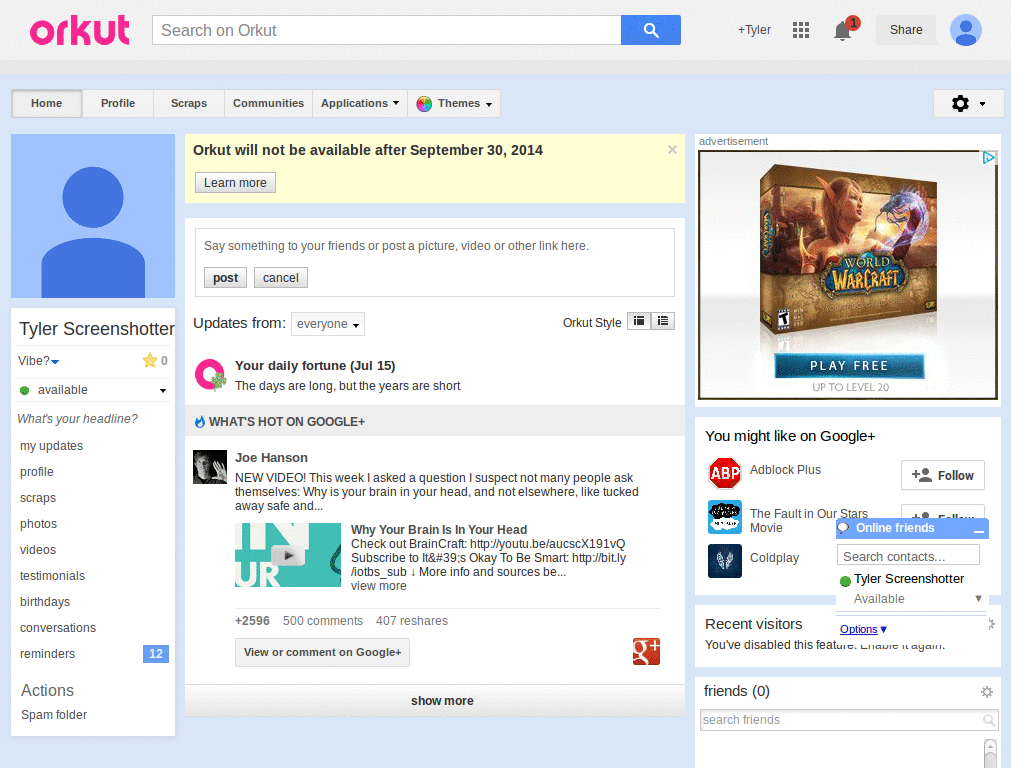This screenshot has height=768, width=1024.
Task: Click the red Google+ icon
Action: [646, 651]
